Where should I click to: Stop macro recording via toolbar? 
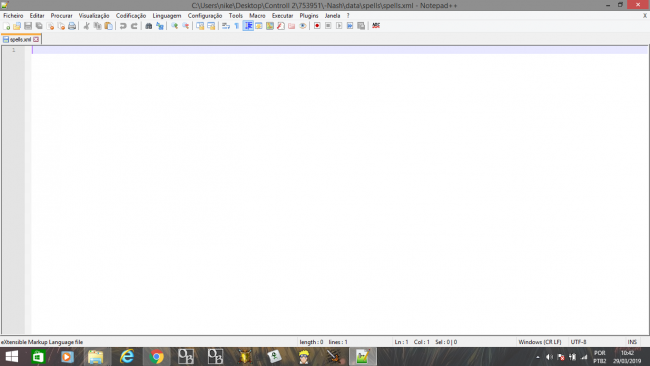coord(328,26)
